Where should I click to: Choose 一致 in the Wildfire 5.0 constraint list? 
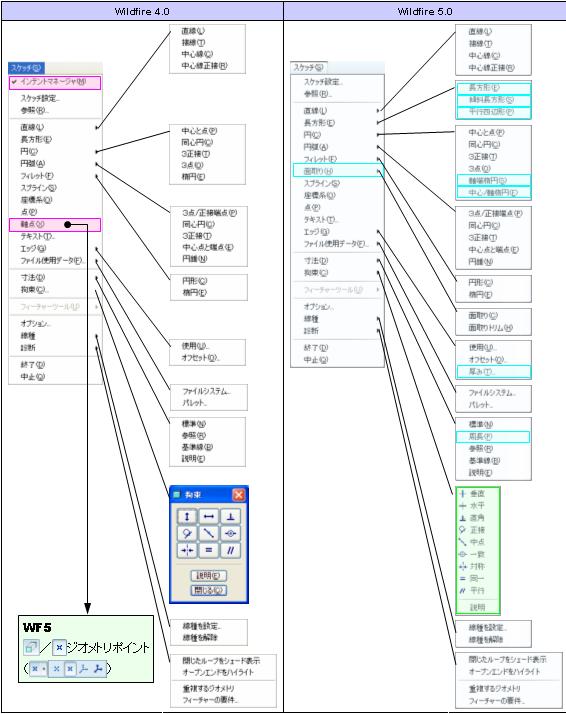click(478, 554)
